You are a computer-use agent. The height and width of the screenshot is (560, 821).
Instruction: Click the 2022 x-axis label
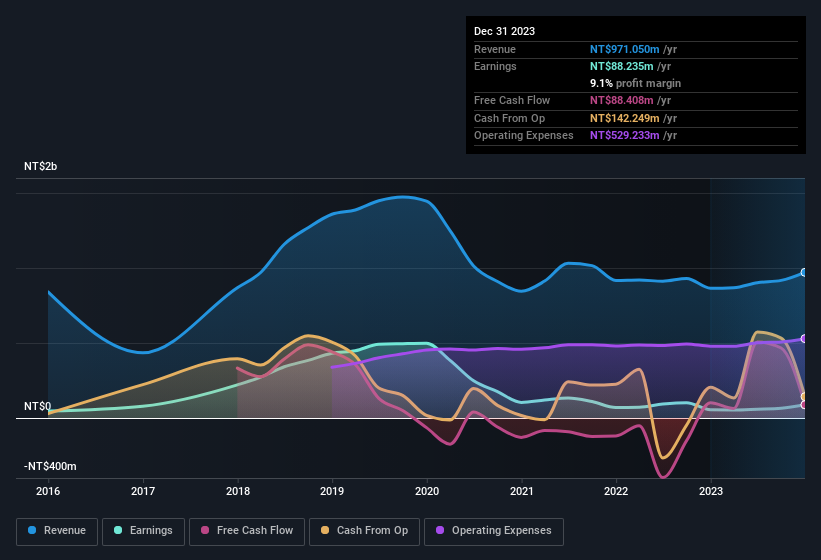tap(616, 491)
